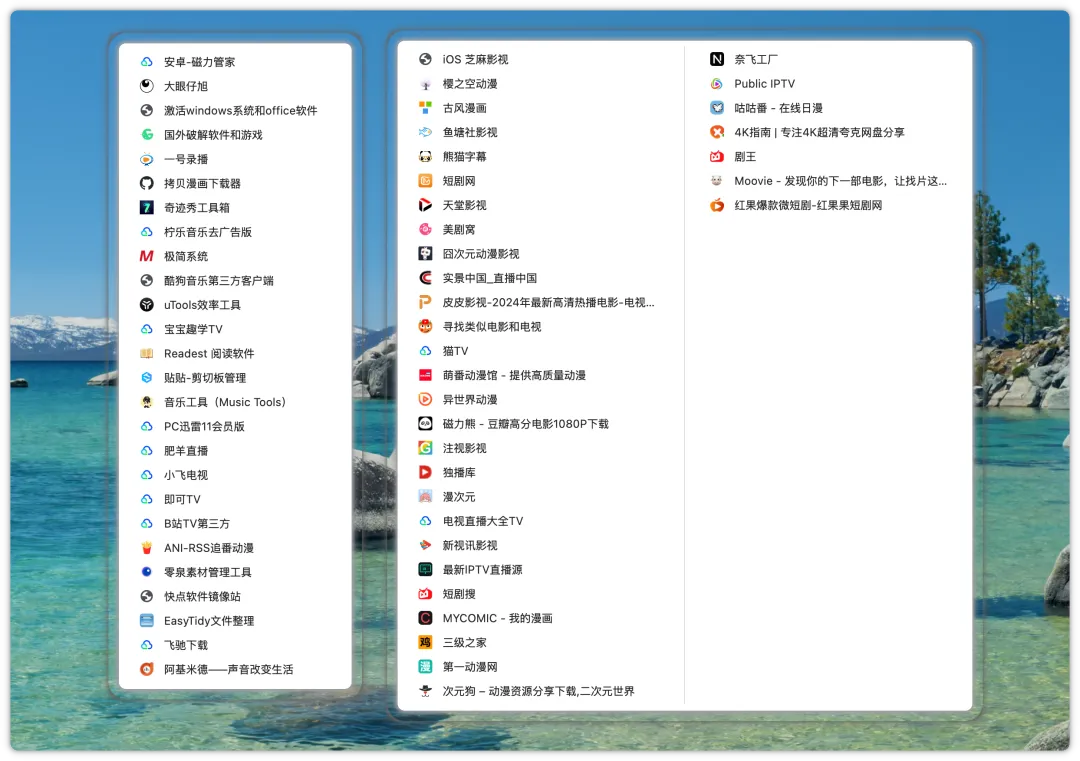
Task: Click the fish icon beside 鱼塘社影视
Action: tap(426, 132)
